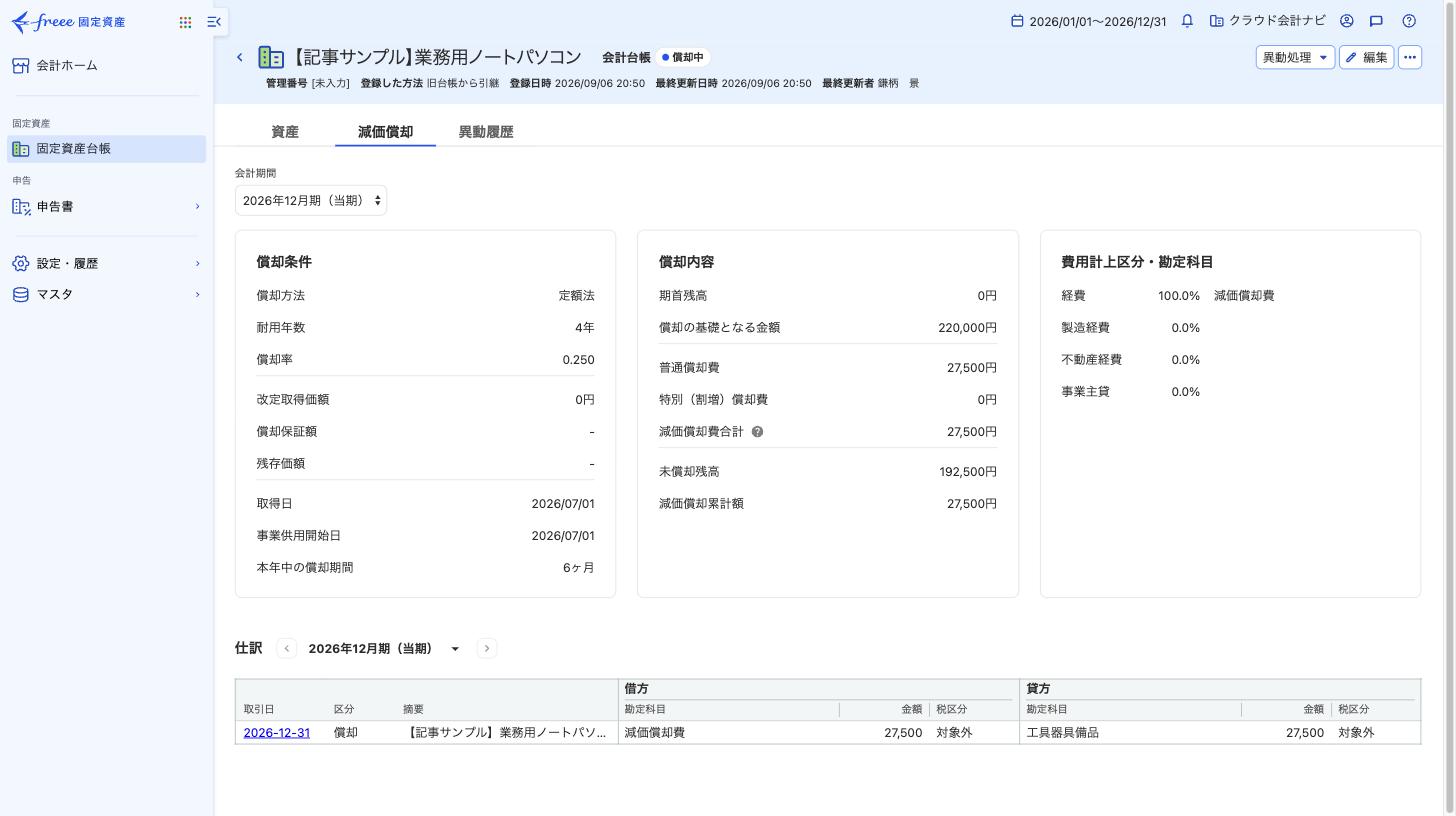Go to next 仕訳 period arrow
Viewport: 1456px width, 816px height.
[x=487, y=648]
